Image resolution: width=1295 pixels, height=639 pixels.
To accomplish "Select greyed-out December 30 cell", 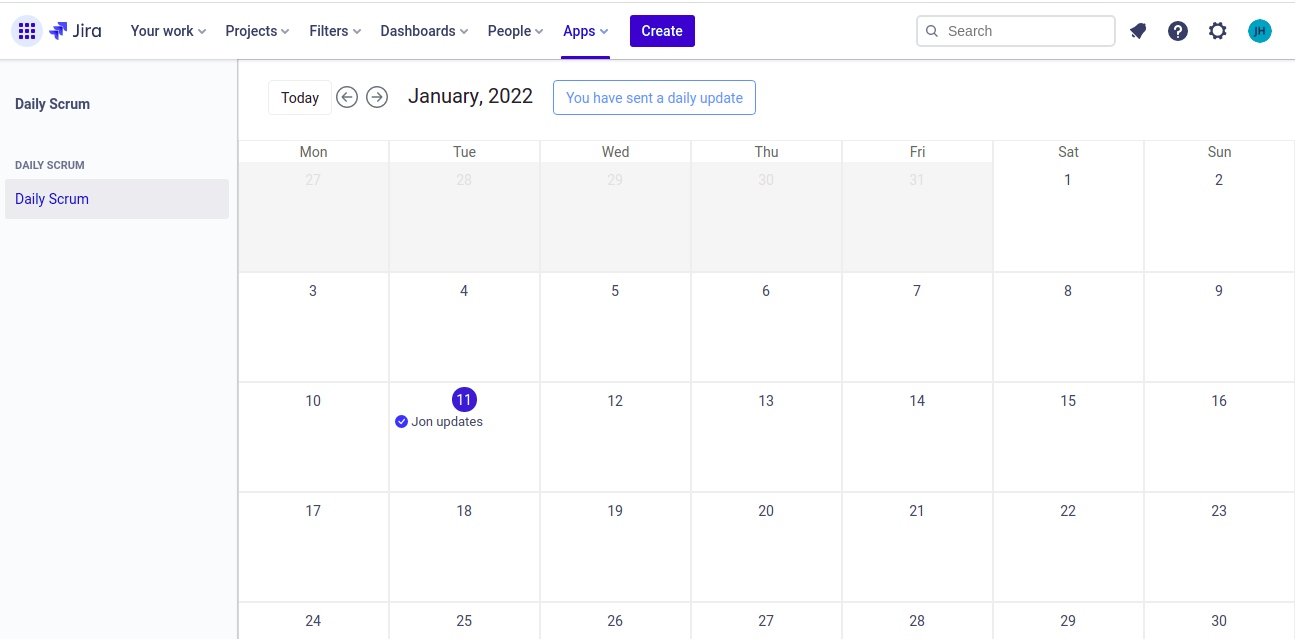I will (x=766, y=217).
